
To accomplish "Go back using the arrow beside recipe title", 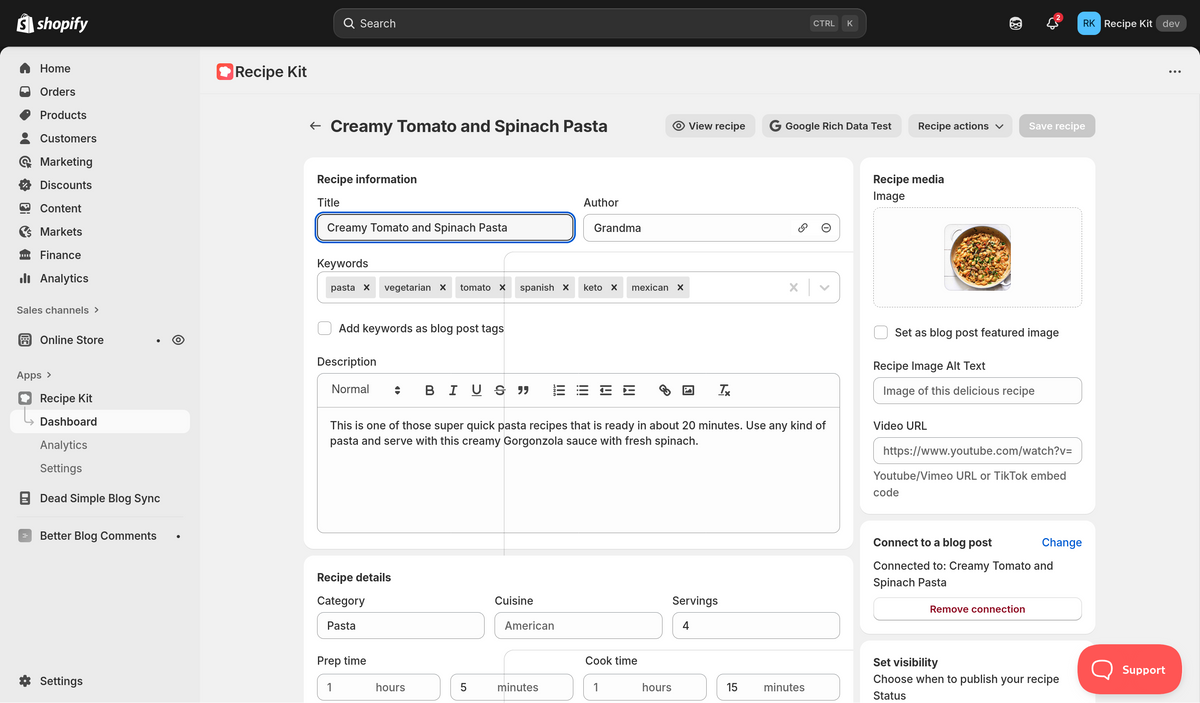I will pos(315,126).
